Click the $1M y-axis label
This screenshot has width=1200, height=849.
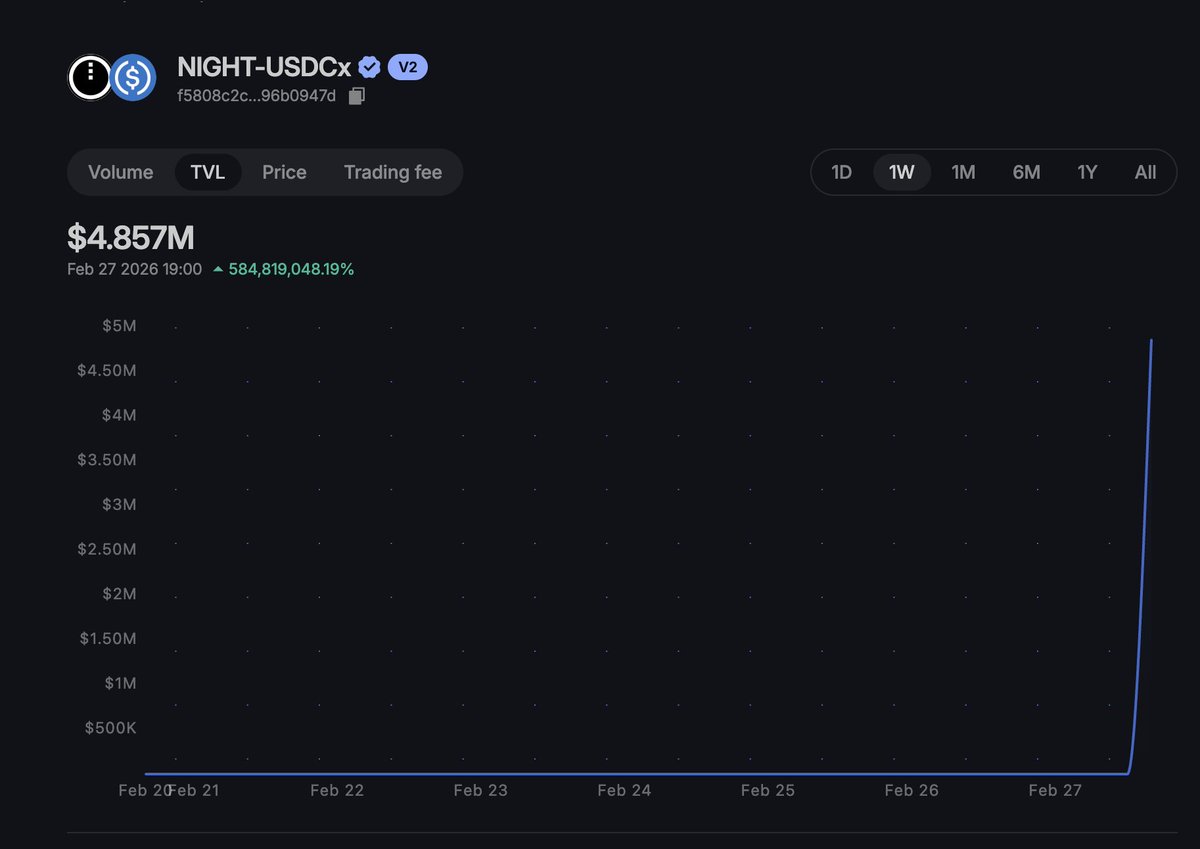(x=120, y=683)
